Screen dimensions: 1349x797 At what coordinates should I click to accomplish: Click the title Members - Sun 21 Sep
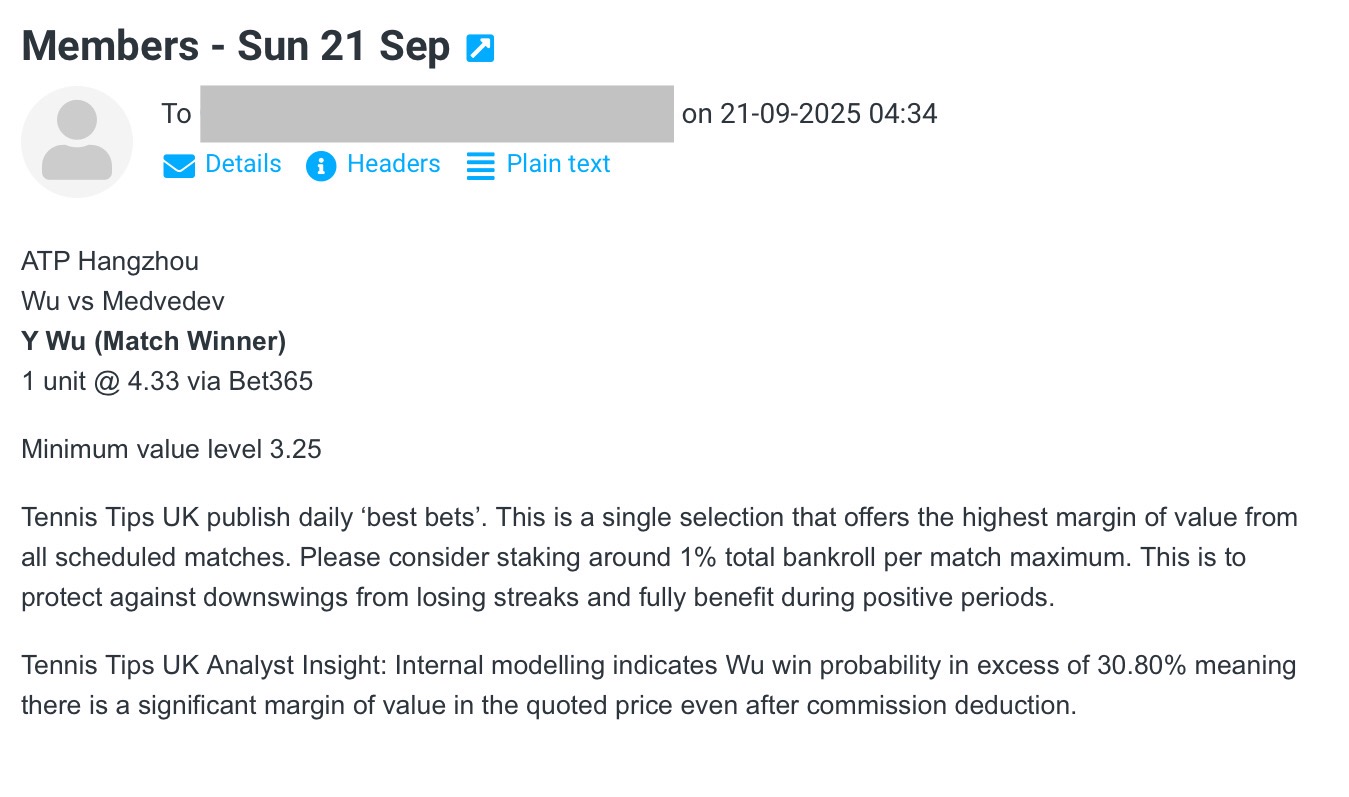point(236,46)
